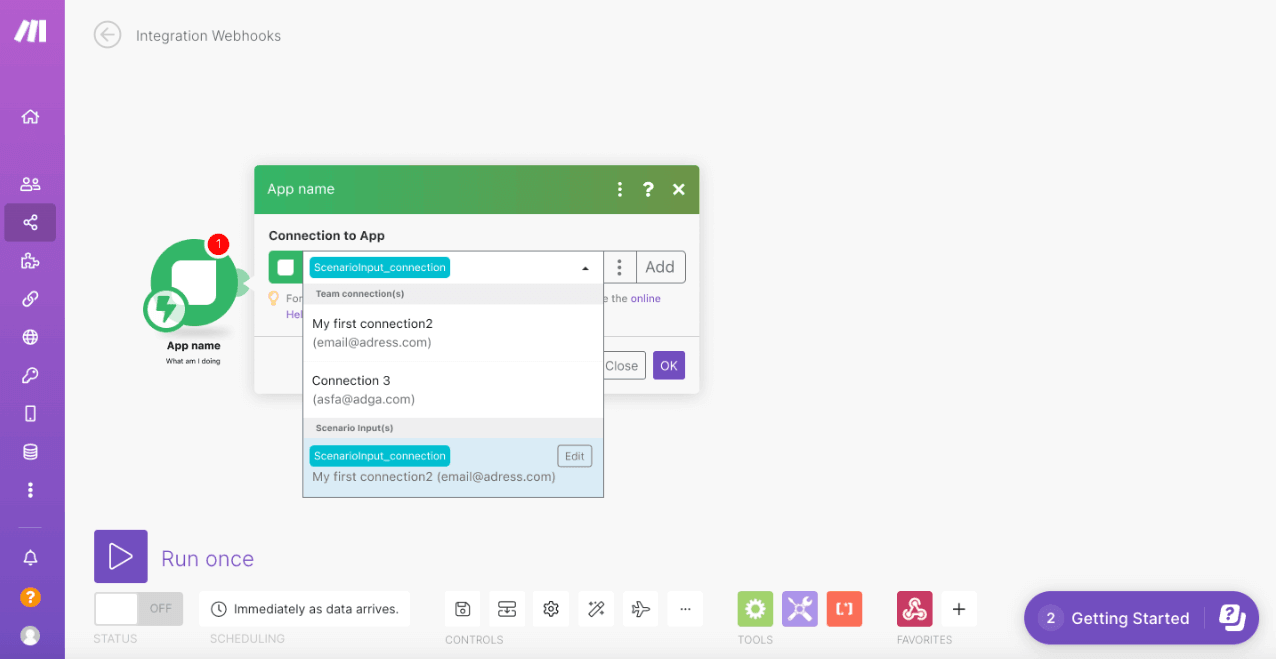Toggle the map checkbox beside connection field
The height and width of the screenshot is (659, 1276).
tap(285, 267)
